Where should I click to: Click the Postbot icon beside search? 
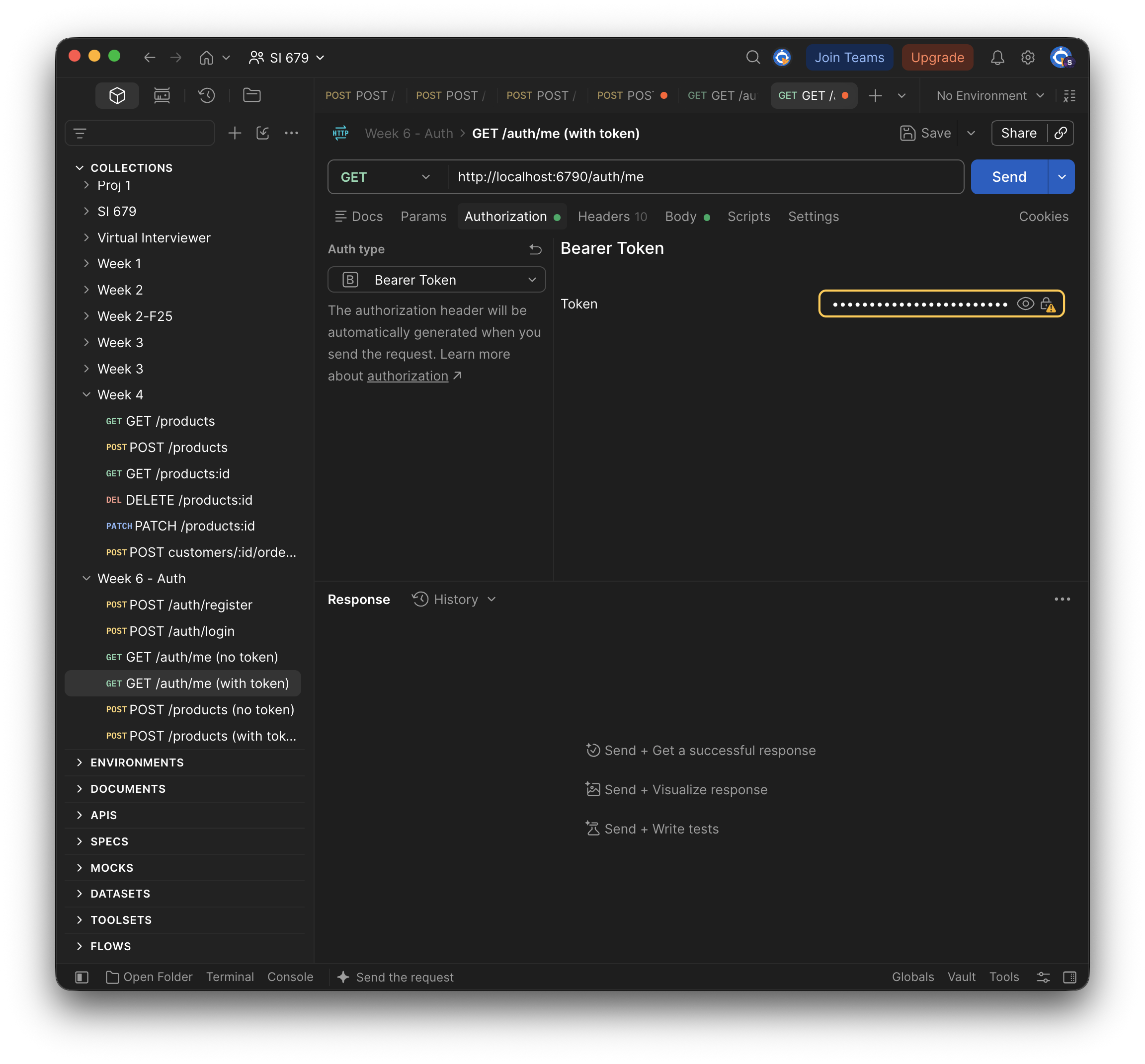click(x=782, y=58)
